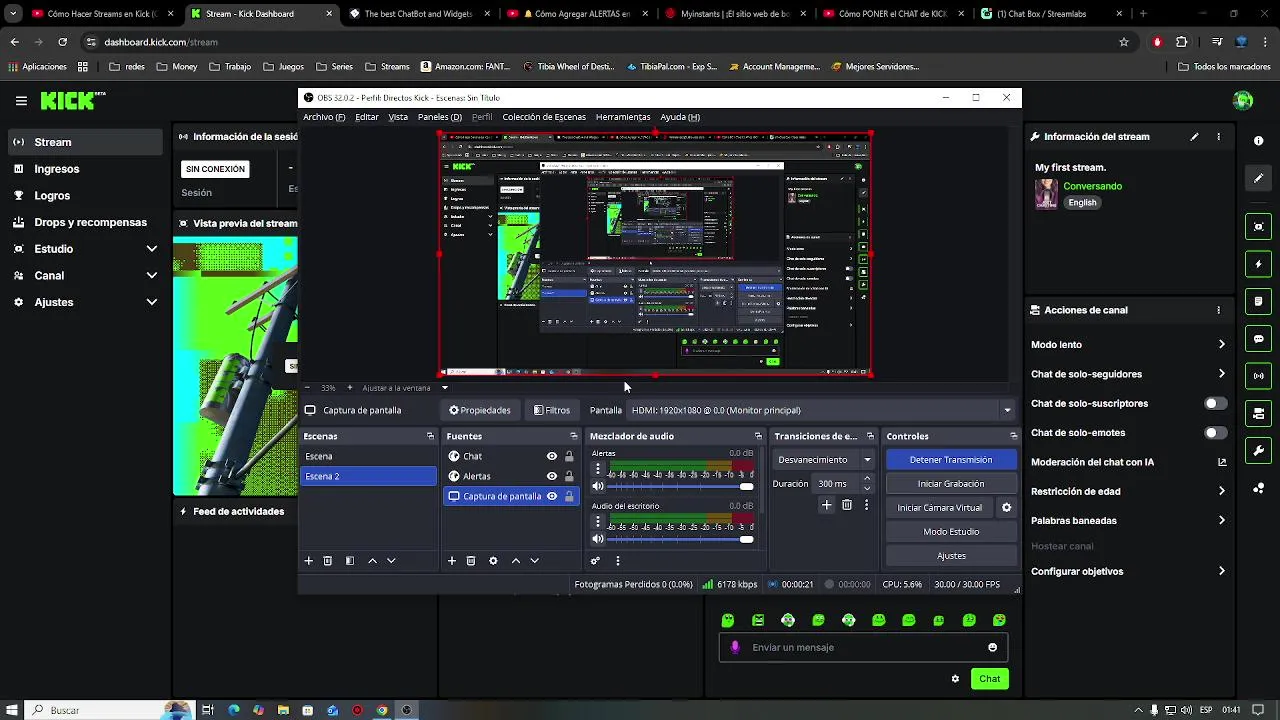Click Modo Estudio button
Viewport: 1280px width, 720px height.
pyautogui.click(x=951, y=532)
